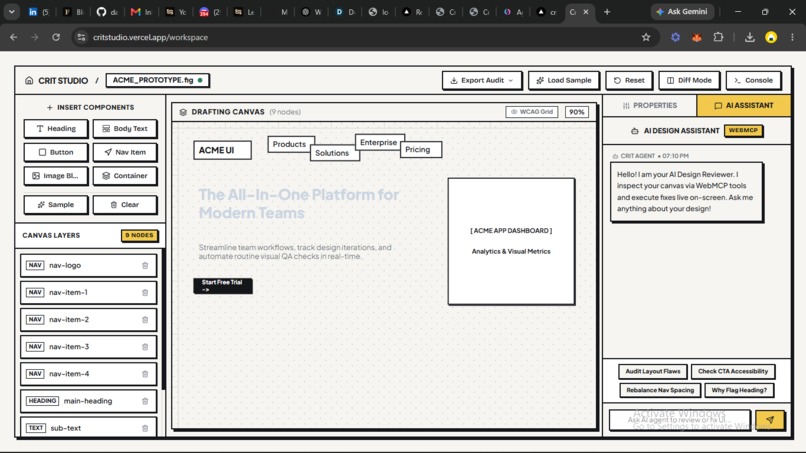Image resolution: width=806 pixels, height=453 pixels.
Task: Click Rebalance Nav Spacing suggestion
Action: click(660, 390)
